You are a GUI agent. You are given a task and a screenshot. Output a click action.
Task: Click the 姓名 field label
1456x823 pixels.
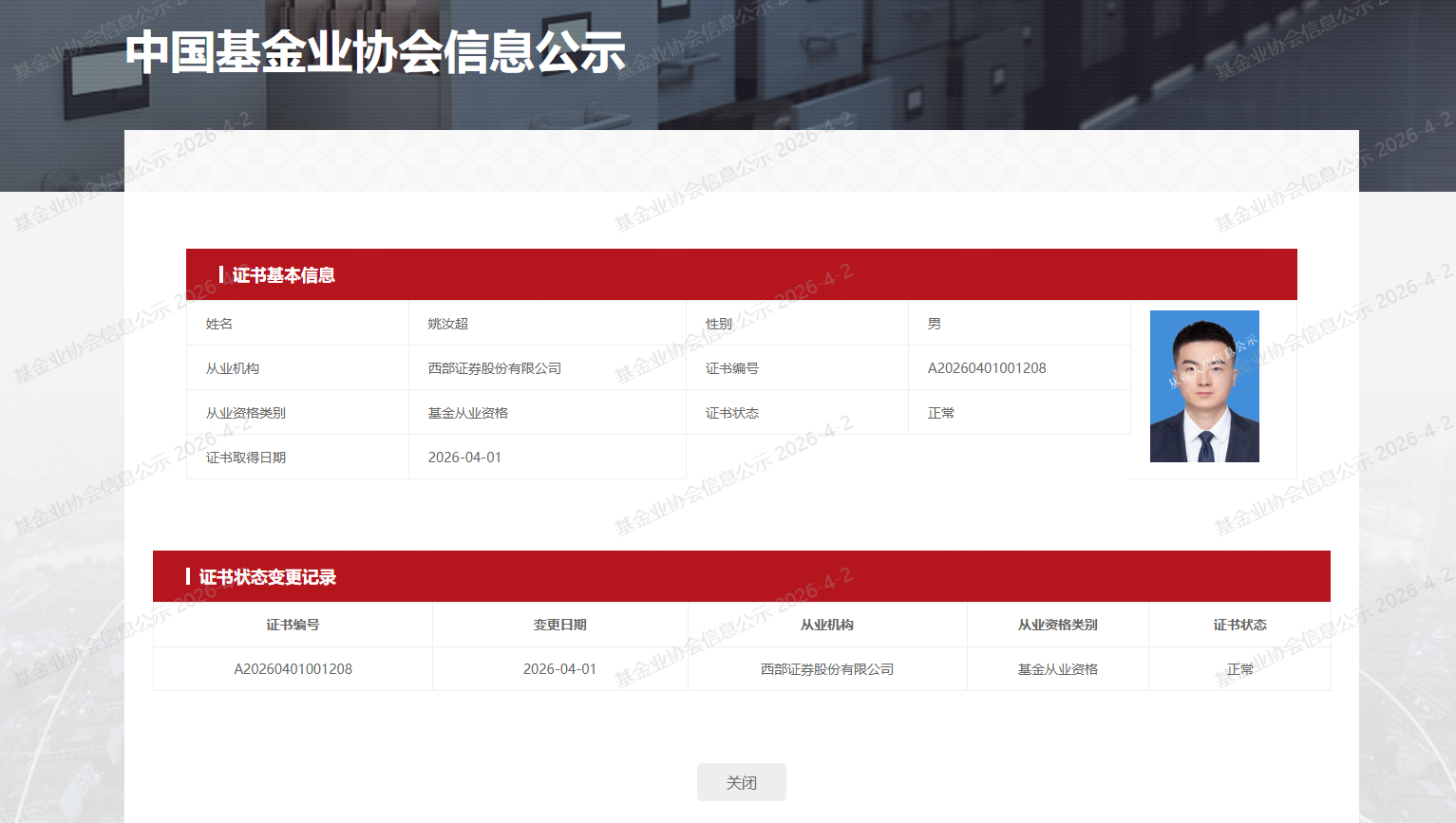click(x=218, y=324)
